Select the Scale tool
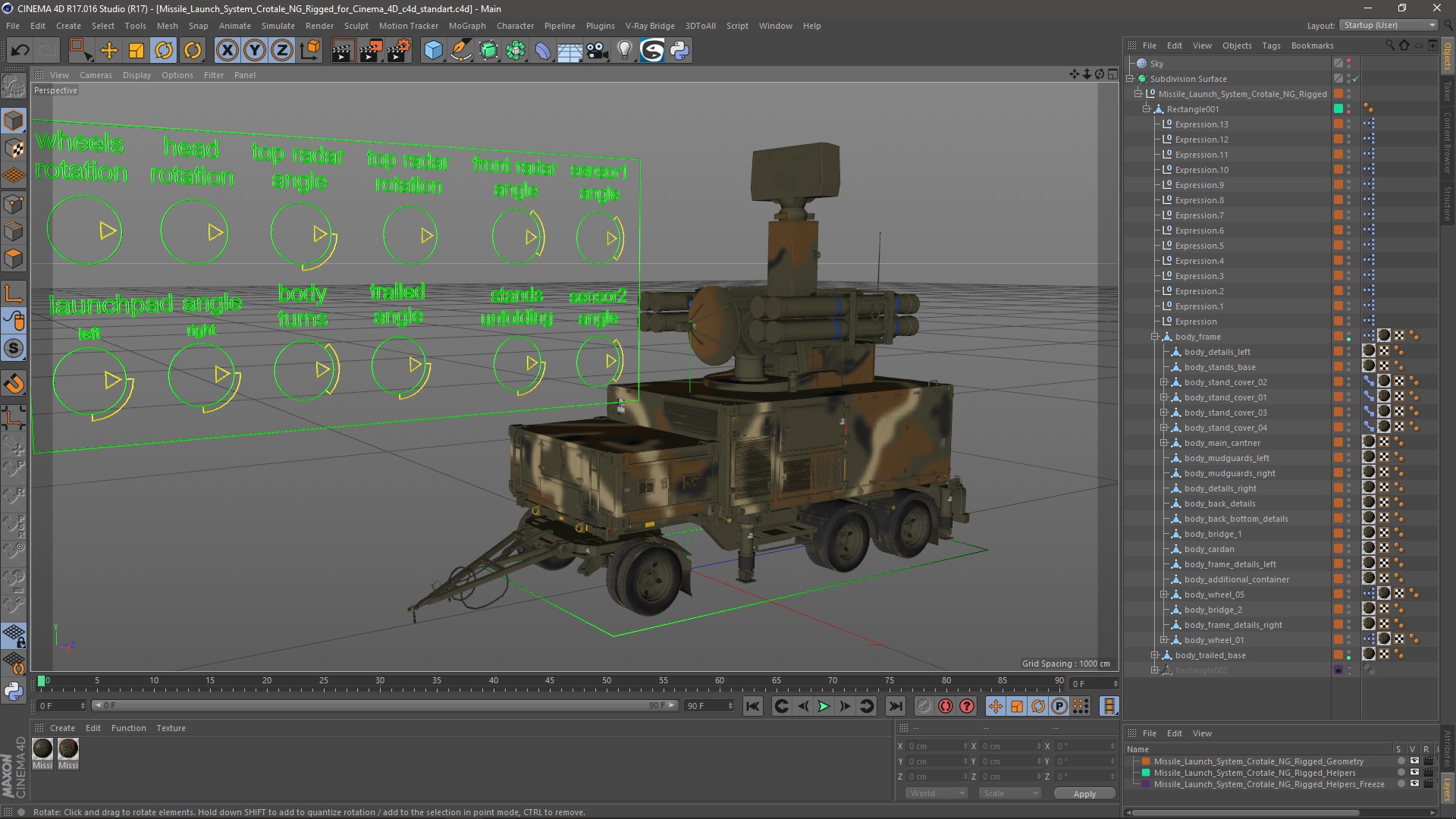Viewport: 1456px width, 819px height. (136, 51)
